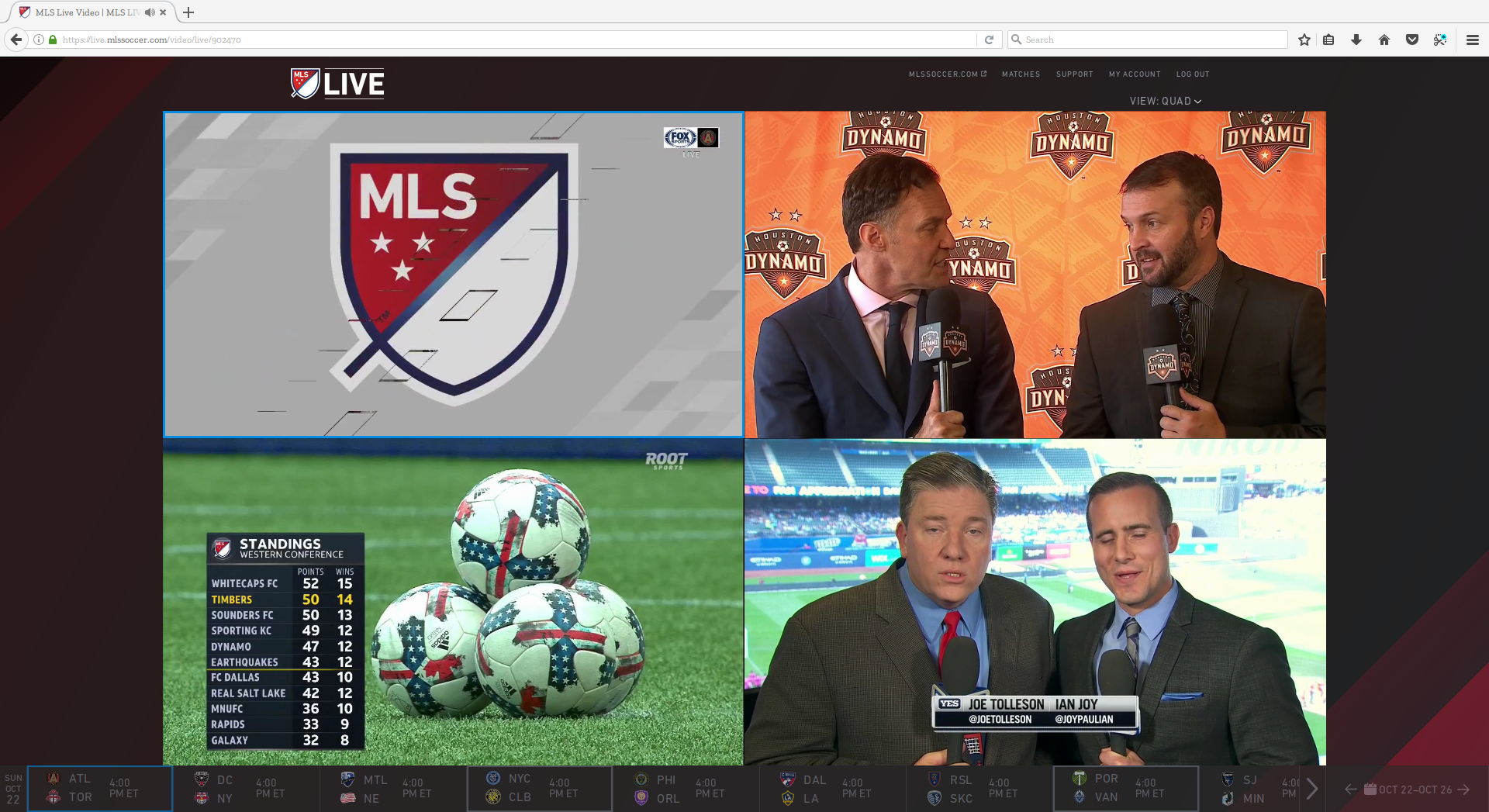The height and width of the screenshot is (812, 1489).
Task: Show more matches with the right chevron
Action: pos(1312,789)
